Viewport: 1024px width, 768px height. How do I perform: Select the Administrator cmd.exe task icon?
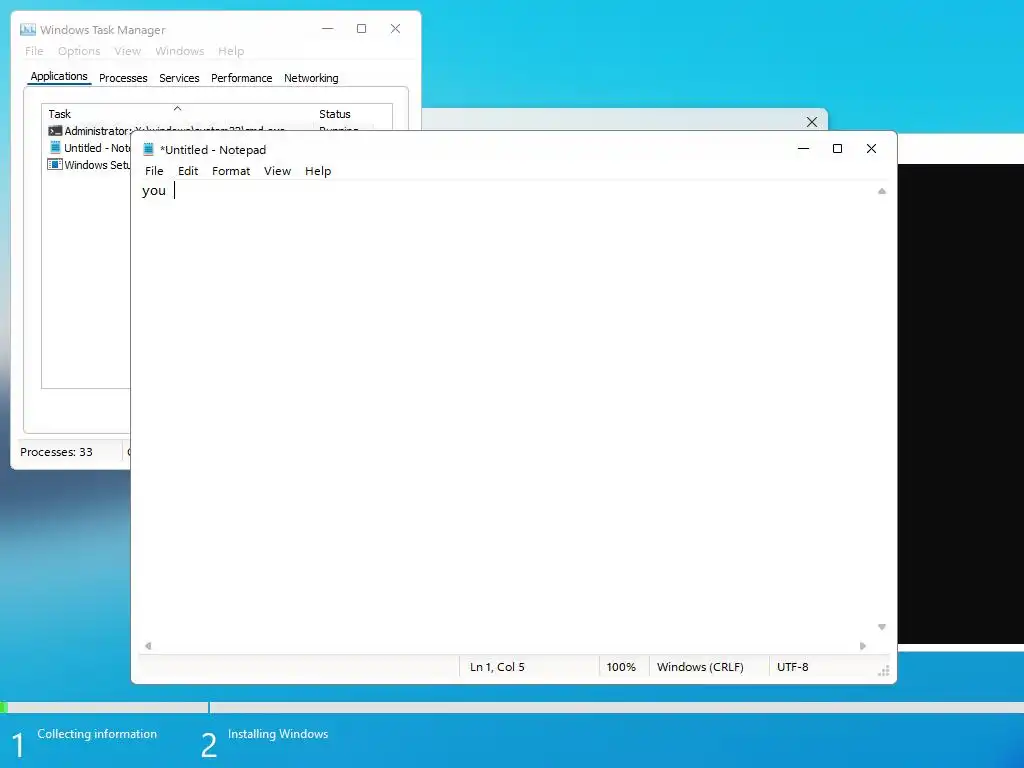(56, 131)
